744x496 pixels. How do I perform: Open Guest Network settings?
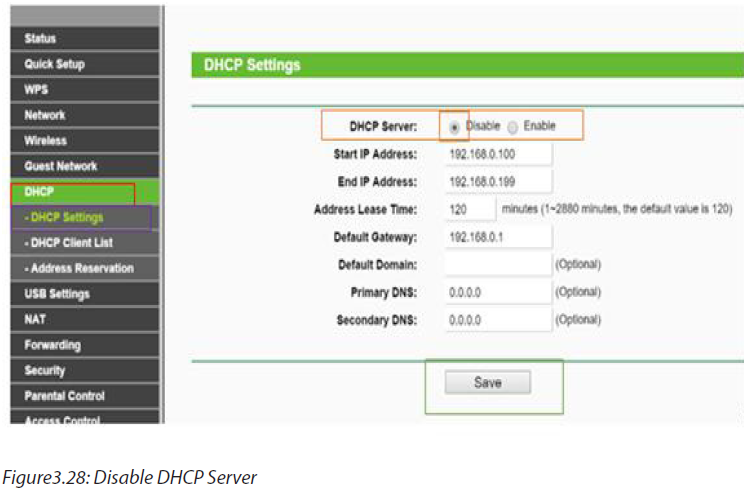pos(85,166)
